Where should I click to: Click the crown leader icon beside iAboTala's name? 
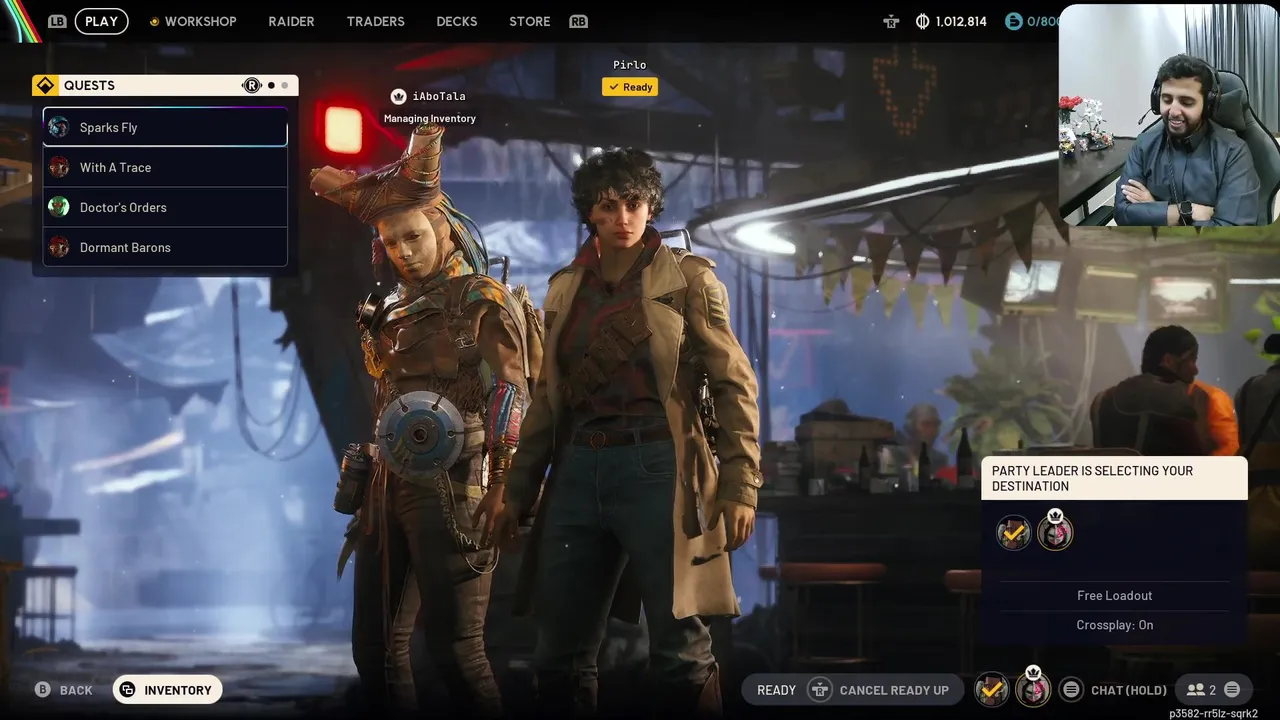tap(399, 96)
